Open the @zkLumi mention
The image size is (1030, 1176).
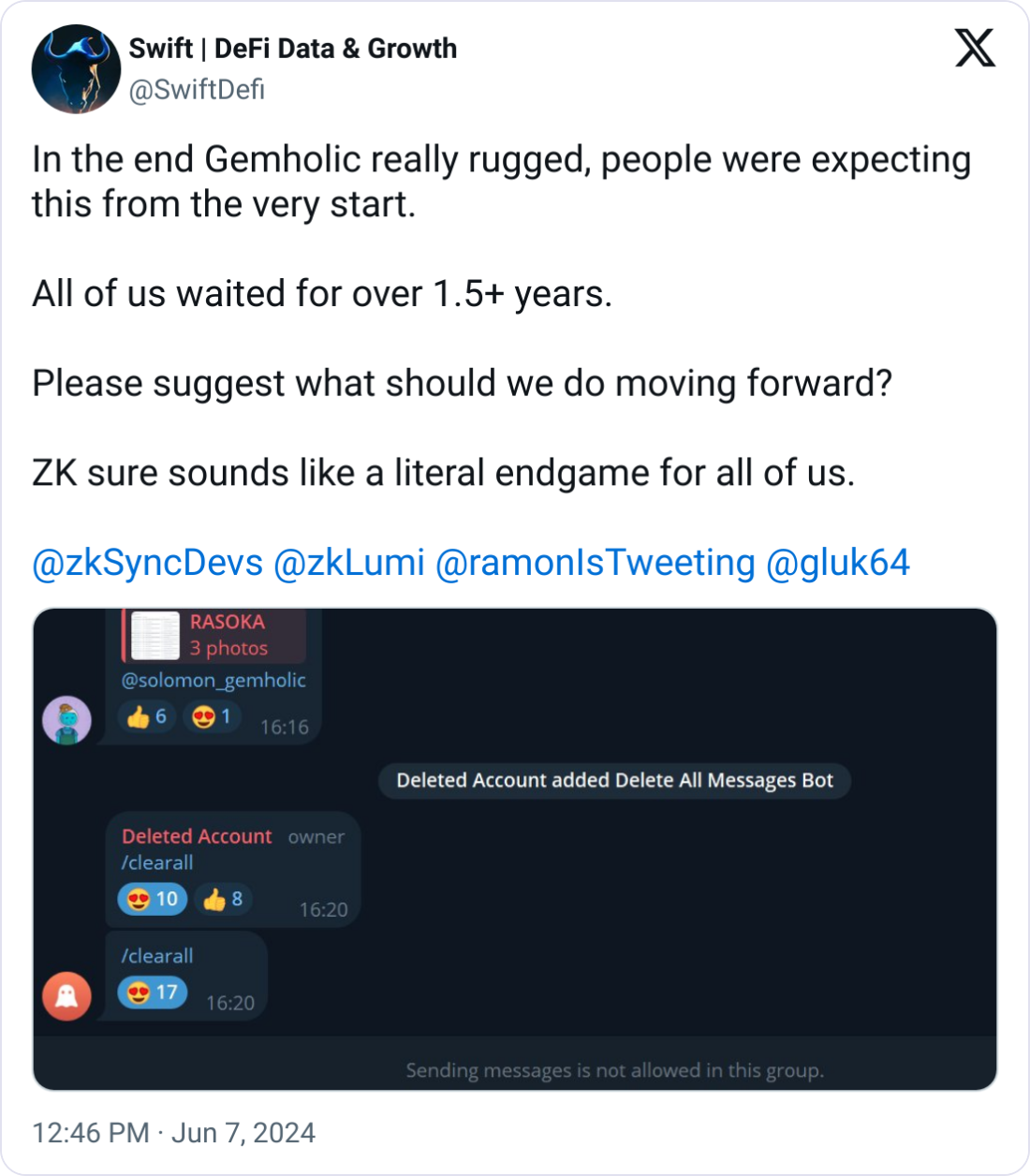[349, 563]
